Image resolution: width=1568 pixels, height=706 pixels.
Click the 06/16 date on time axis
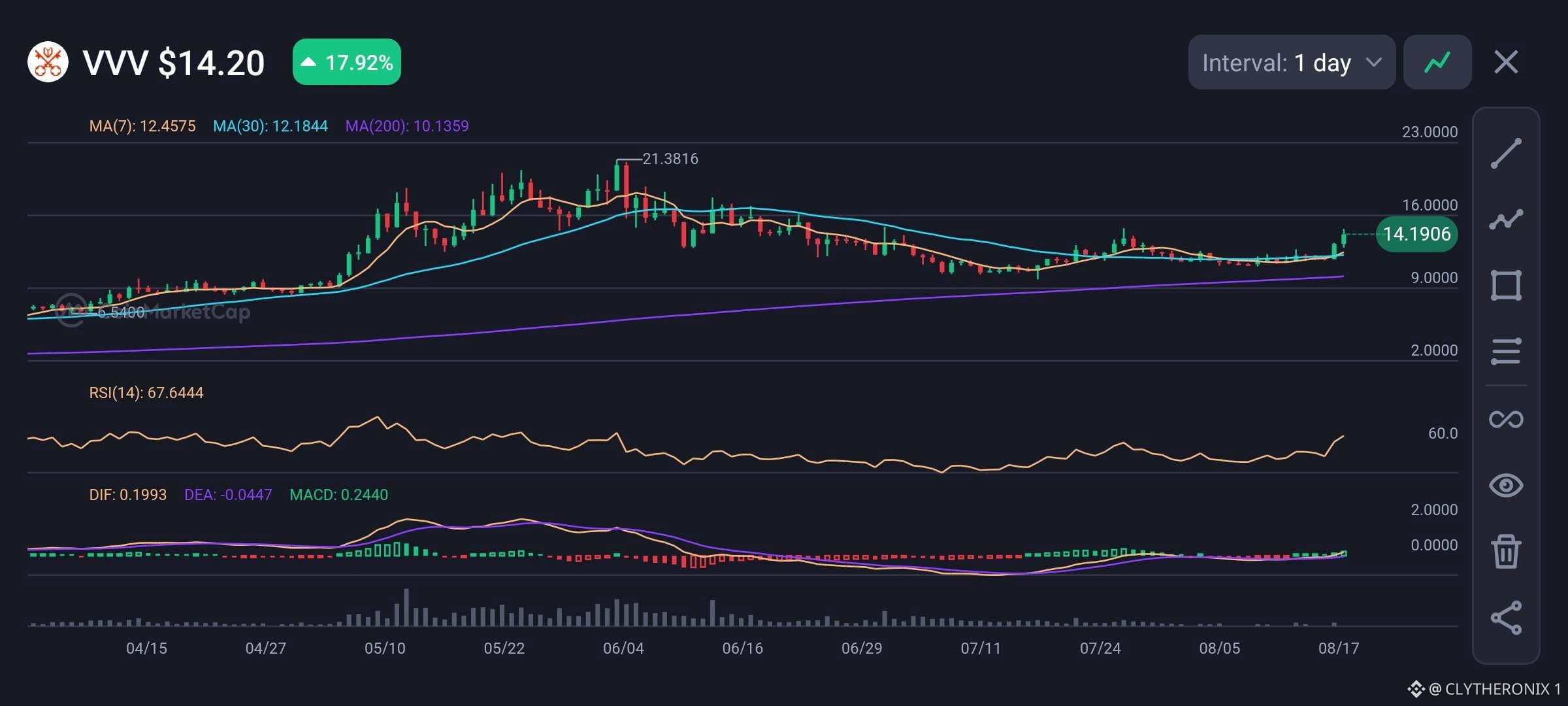tap(743, 648)
